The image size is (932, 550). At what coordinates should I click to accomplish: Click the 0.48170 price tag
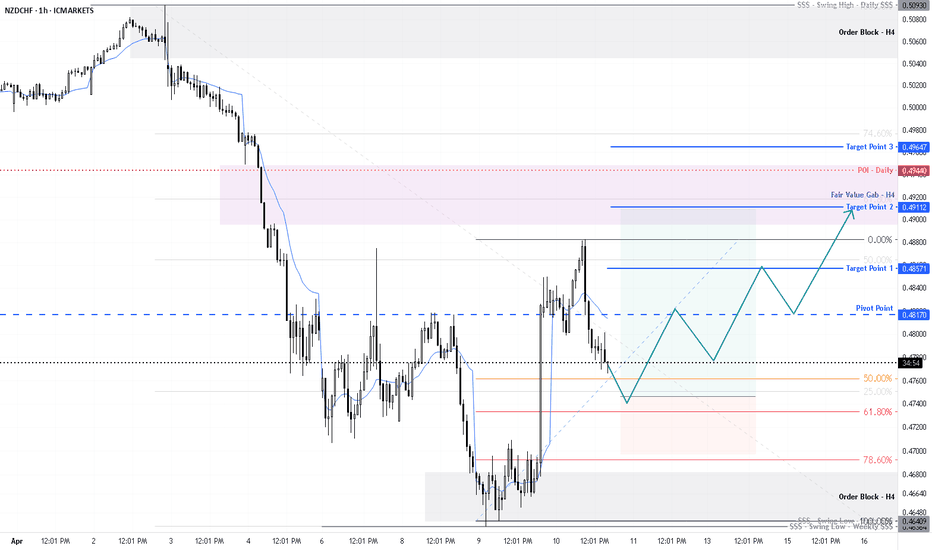click(x=914, y=315)
